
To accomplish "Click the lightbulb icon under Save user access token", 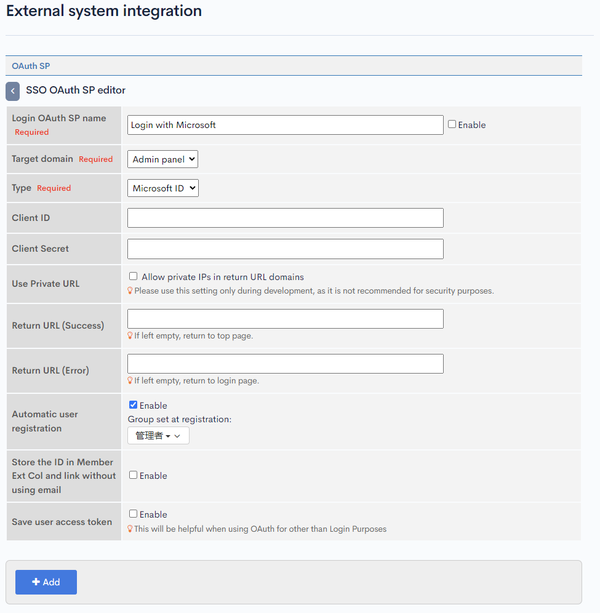I will (x=130, y=529).
